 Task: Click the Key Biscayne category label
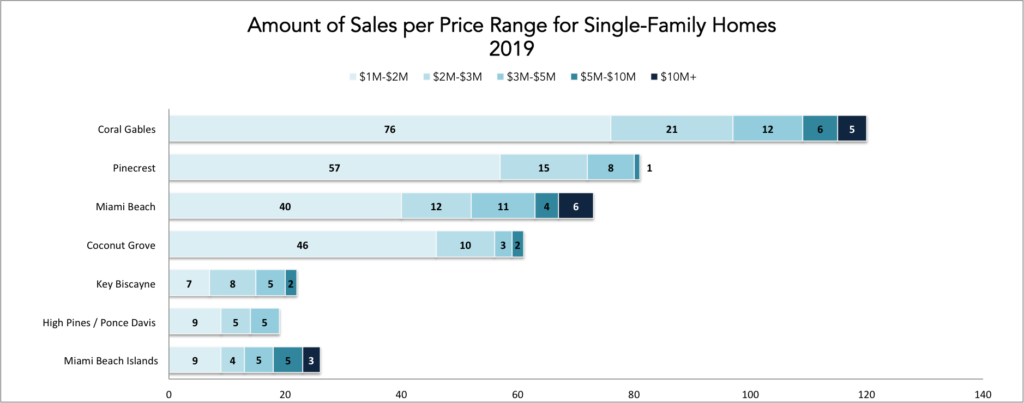pos(126,283)
